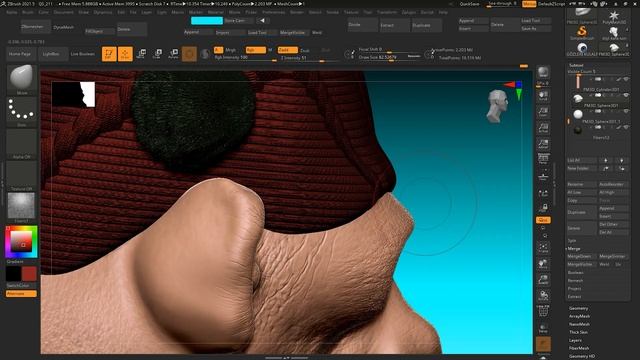Expand the Layers section
Image resolution: width=640 pixels, height=360 pixels.
tap(576, 340)
